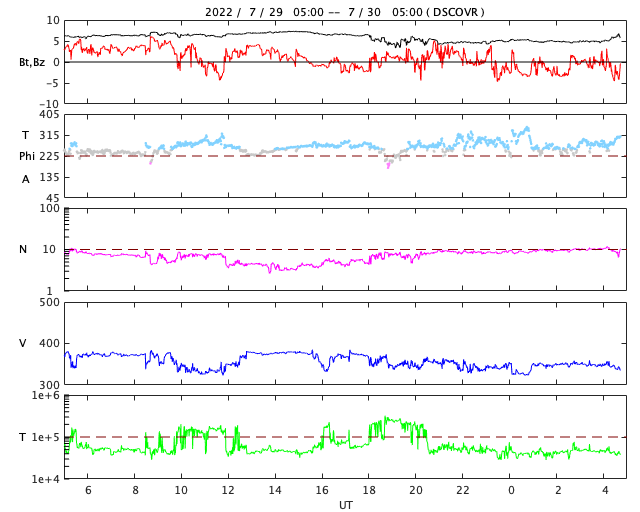The width and height of the screenshot is (640, 512).
Task: Click the N density panel label
Action: pyautogui.click(x=23, y=249)
